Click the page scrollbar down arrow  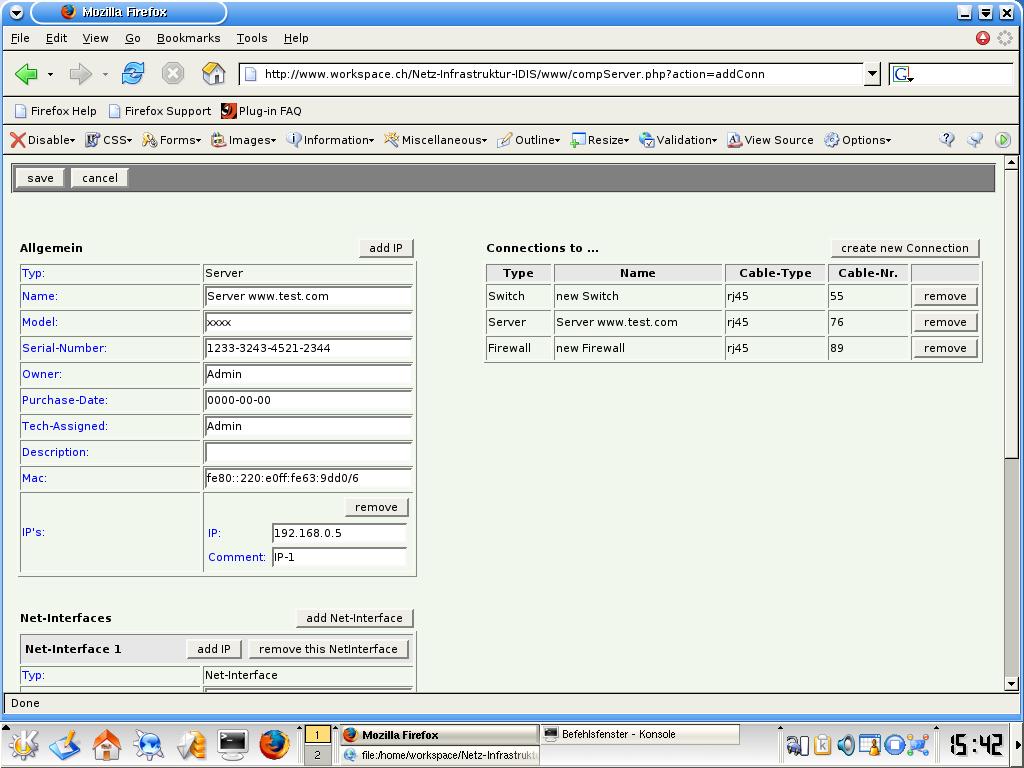pyautogui.click(x=1011, y=684)
